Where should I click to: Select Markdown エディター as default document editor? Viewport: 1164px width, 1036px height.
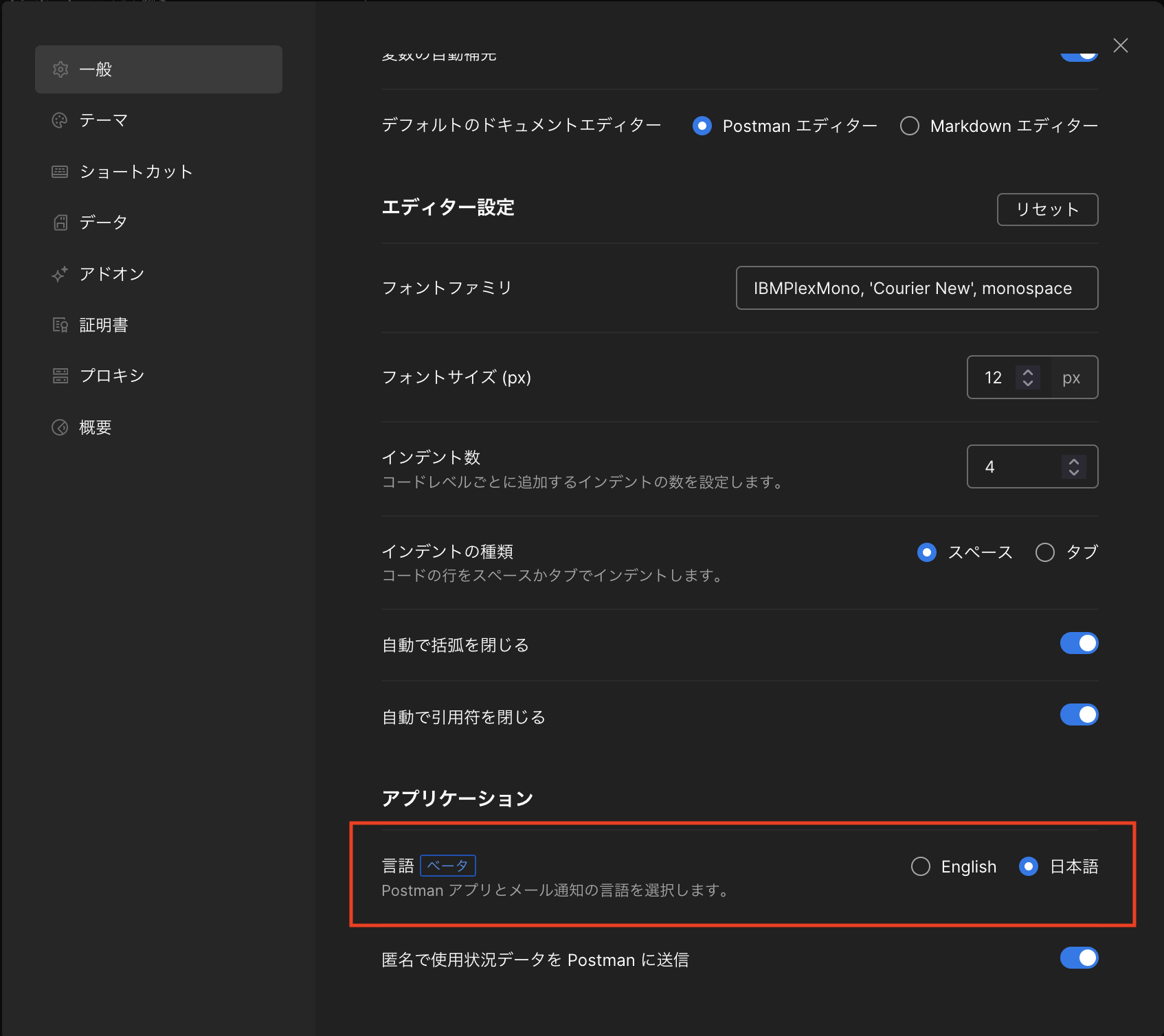910,126
